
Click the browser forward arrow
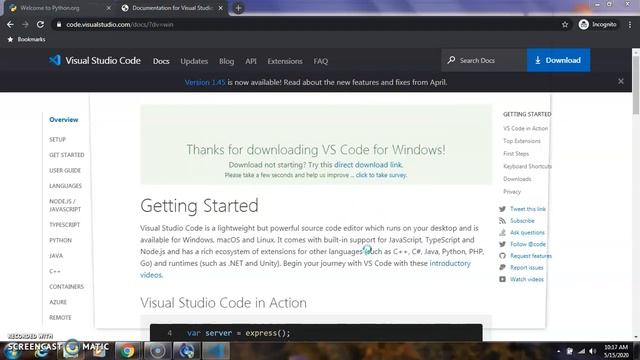25,24
